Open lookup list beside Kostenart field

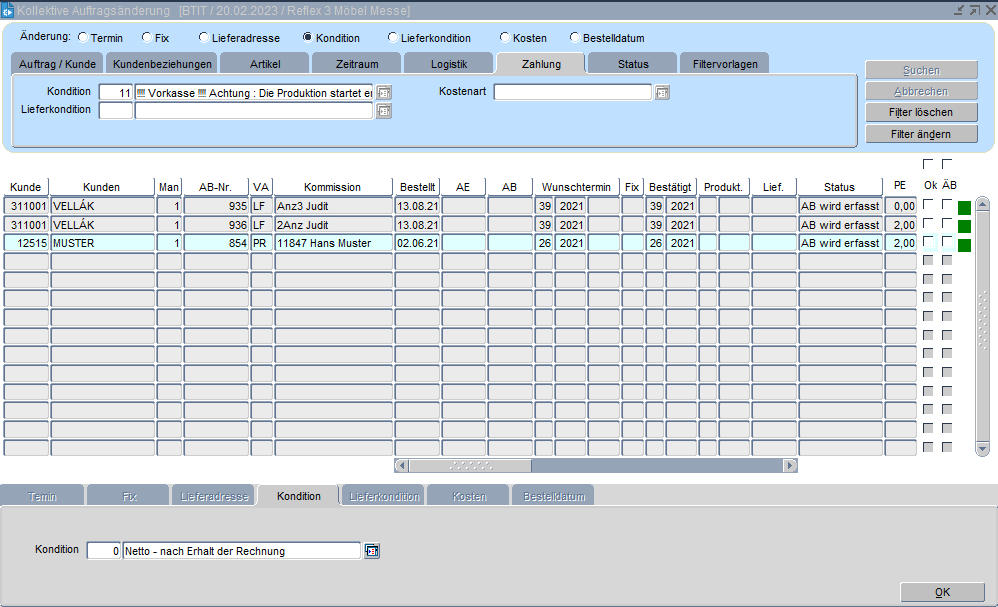click(661, 93)
